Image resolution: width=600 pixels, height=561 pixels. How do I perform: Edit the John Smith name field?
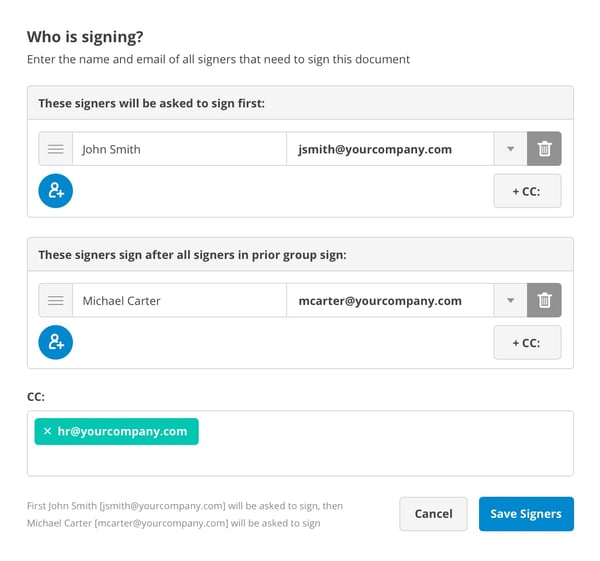click(180, 149)
